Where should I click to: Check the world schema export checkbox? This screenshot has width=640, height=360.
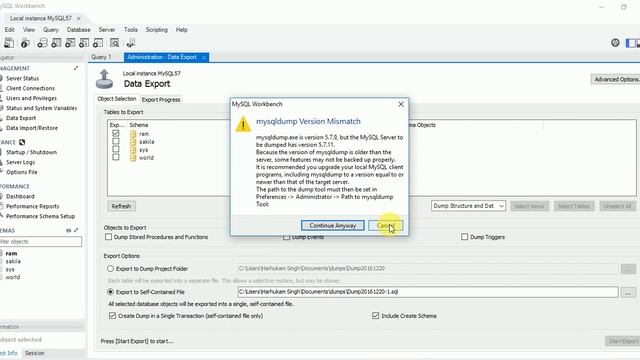coord(116,157)
